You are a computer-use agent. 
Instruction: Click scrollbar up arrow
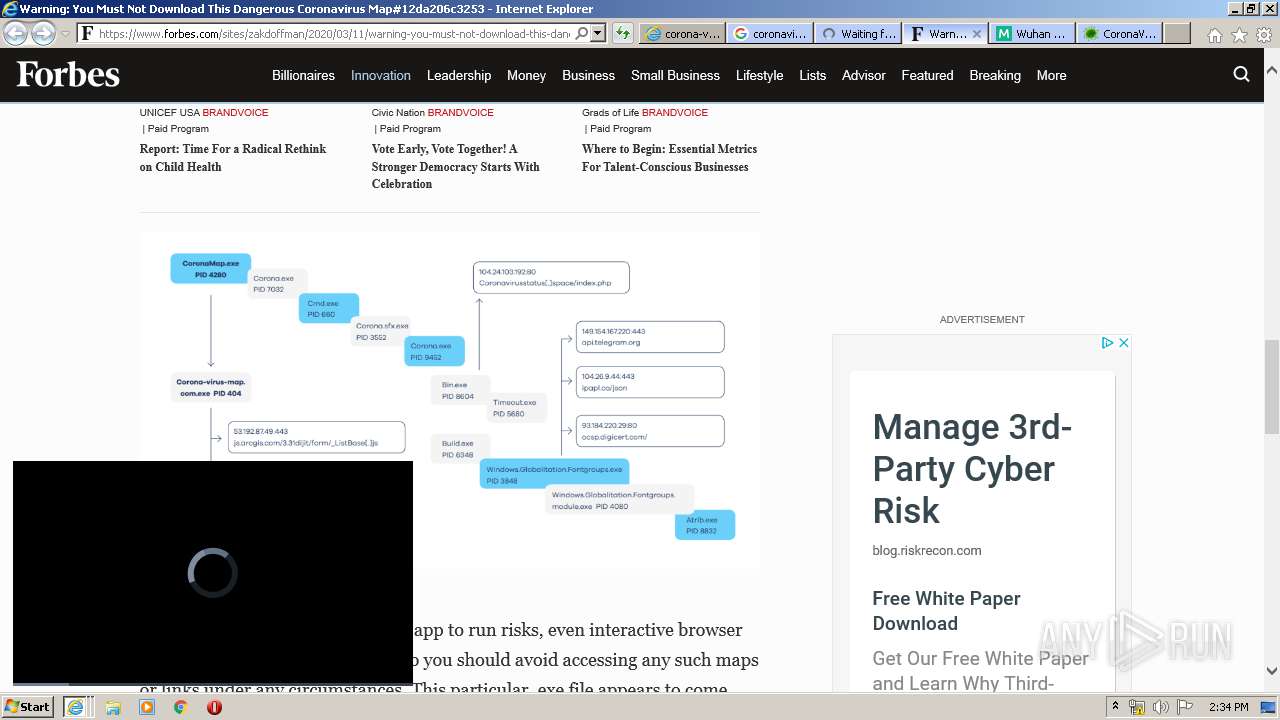click(x=1271, y=71)
